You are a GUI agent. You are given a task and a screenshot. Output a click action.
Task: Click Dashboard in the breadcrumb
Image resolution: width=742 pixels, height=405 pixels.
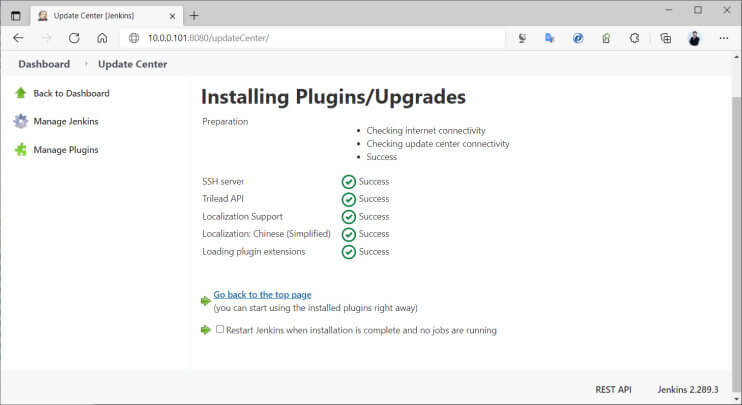tap(44, 64)
